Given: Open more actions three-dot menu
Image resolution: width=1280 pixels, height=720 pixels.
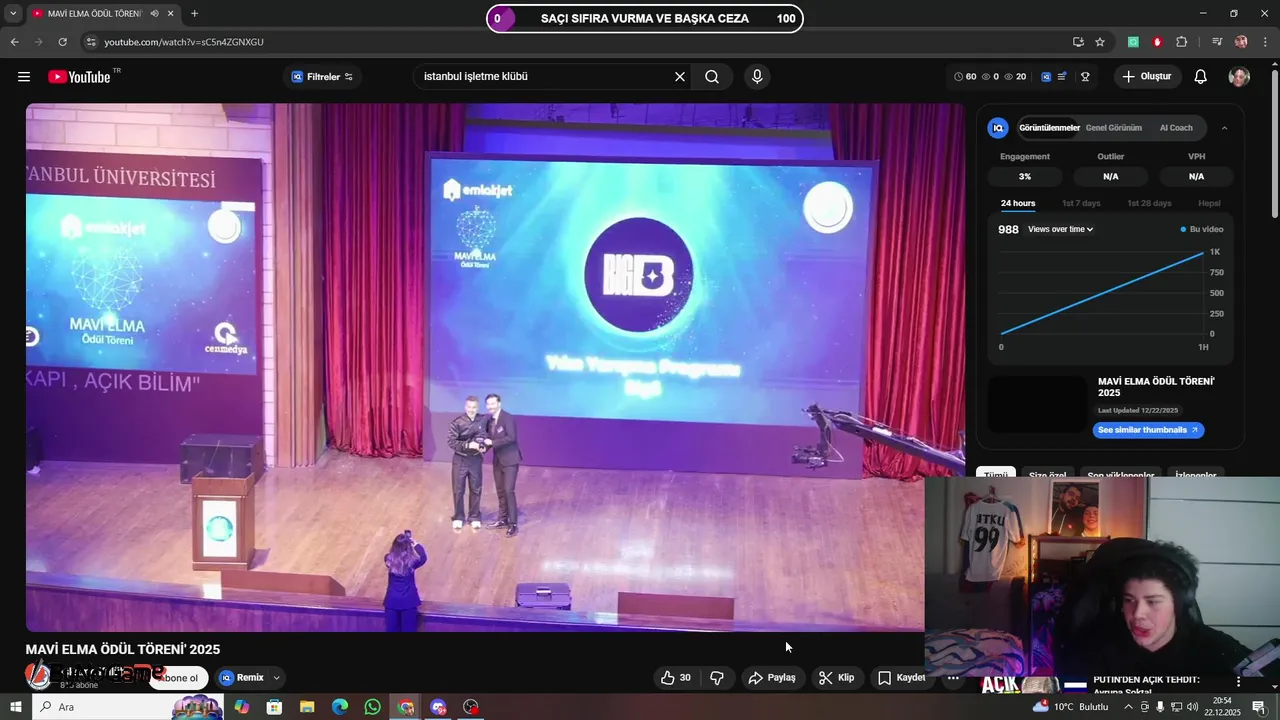Looking at the screenshot, I should pyautogui.click(x=953, y=678).
